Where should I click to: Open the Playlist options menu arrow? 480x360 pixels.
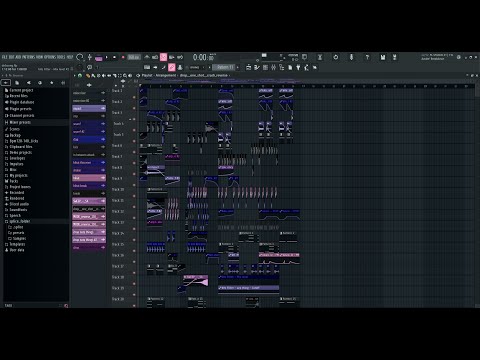[75, 76]
